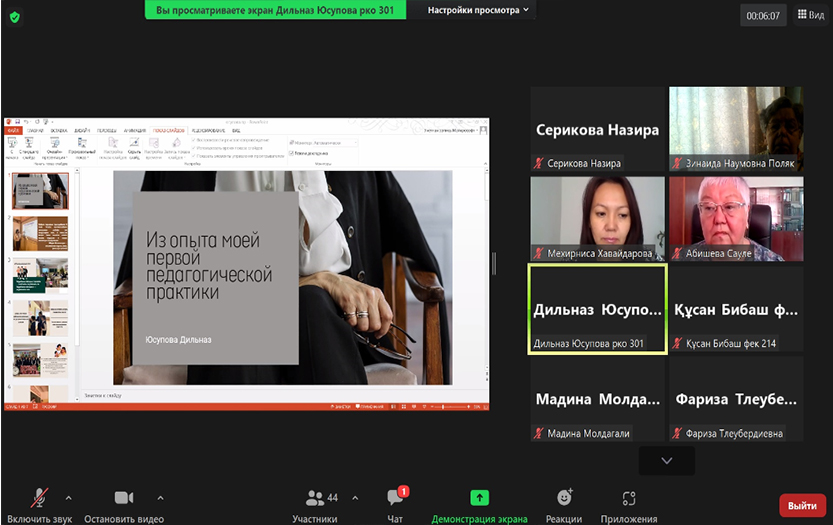Click Мехриниса Хавайдарова's video tile
The height and width of the screenshot is (525, 833).
597,218
